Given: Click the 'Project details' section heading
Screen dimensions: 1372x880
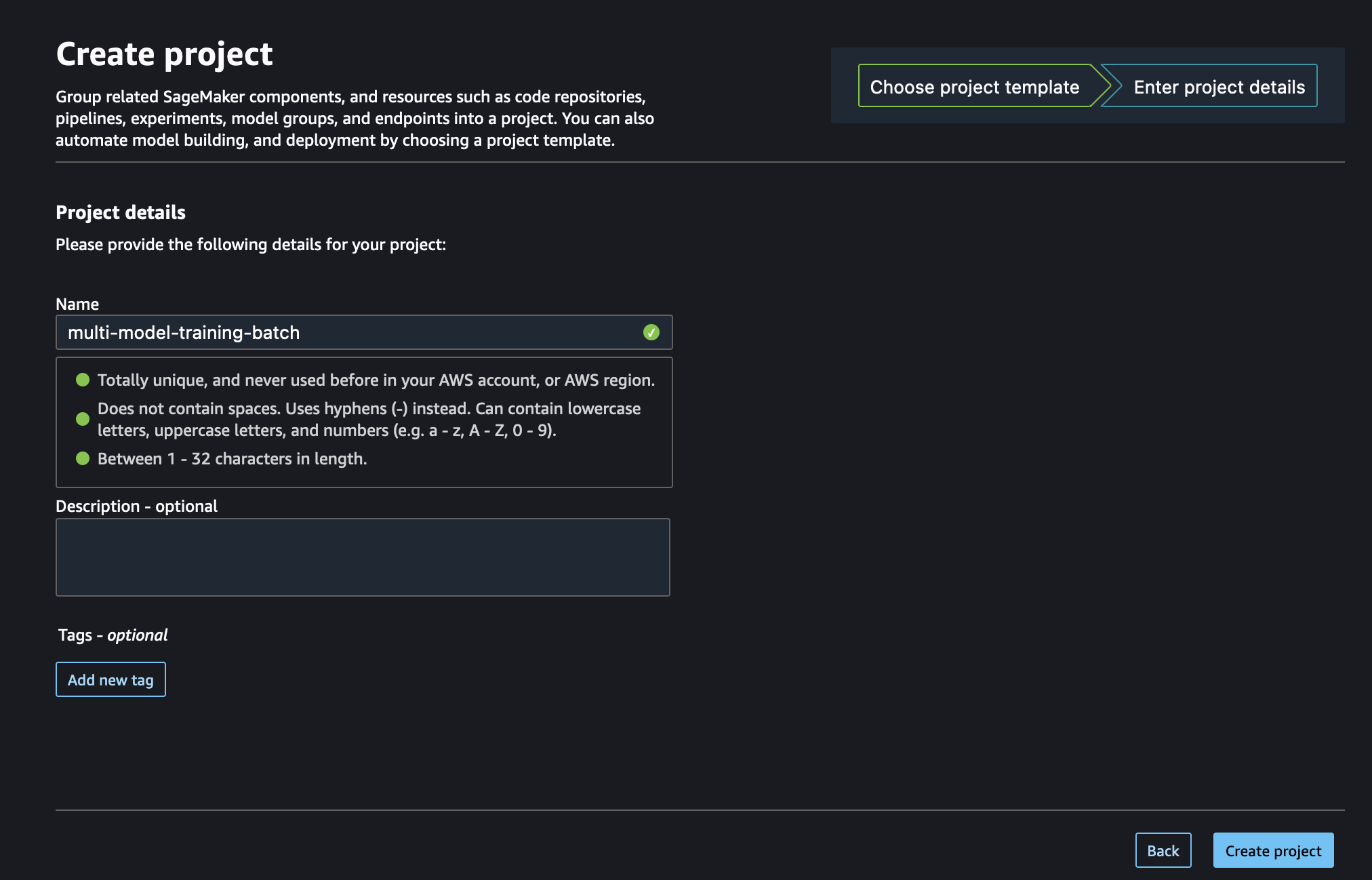Looking at the screenshot, I should 121,212.
